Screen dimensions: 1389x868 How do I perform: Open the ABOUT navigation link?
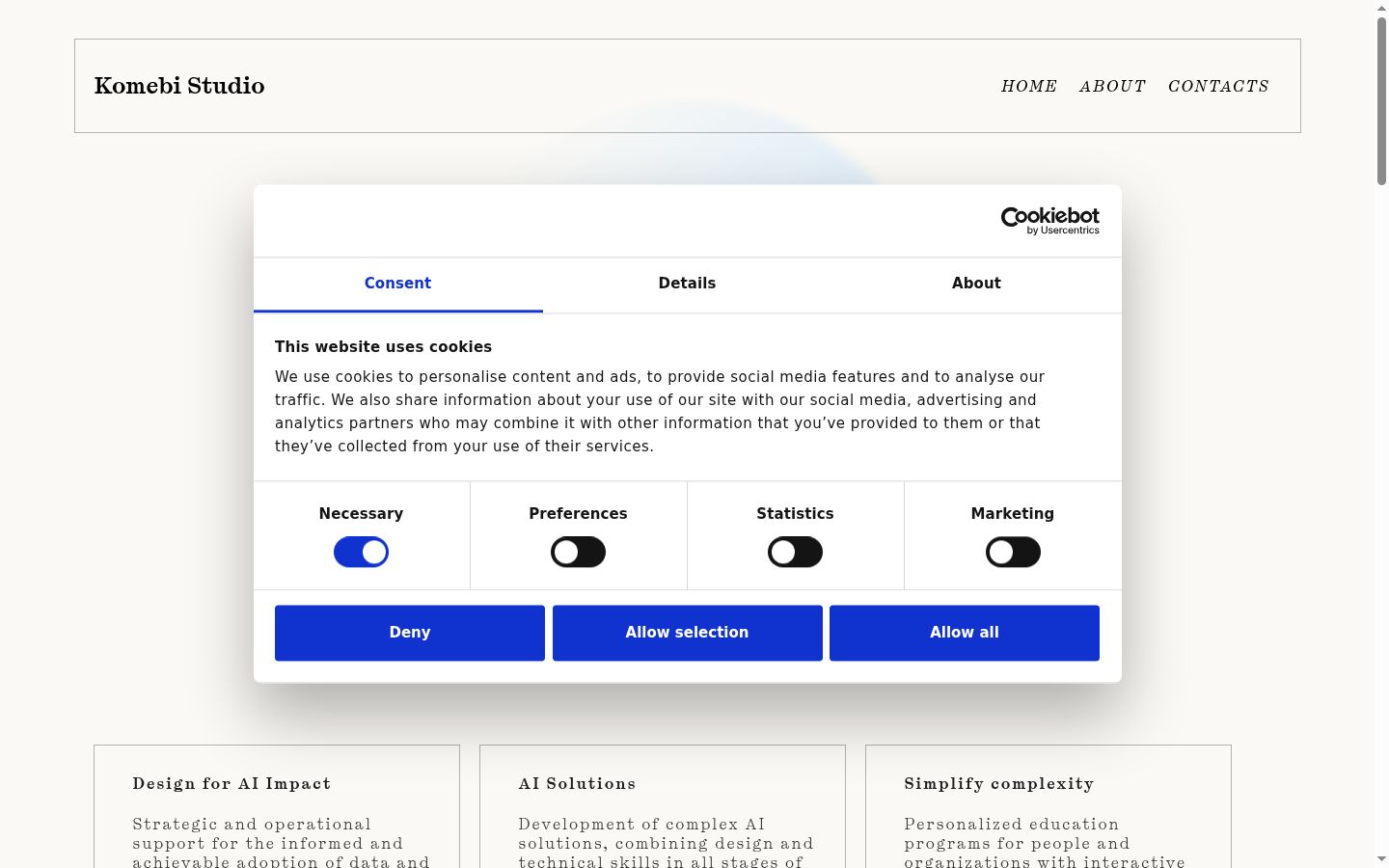pos(1112,86)
